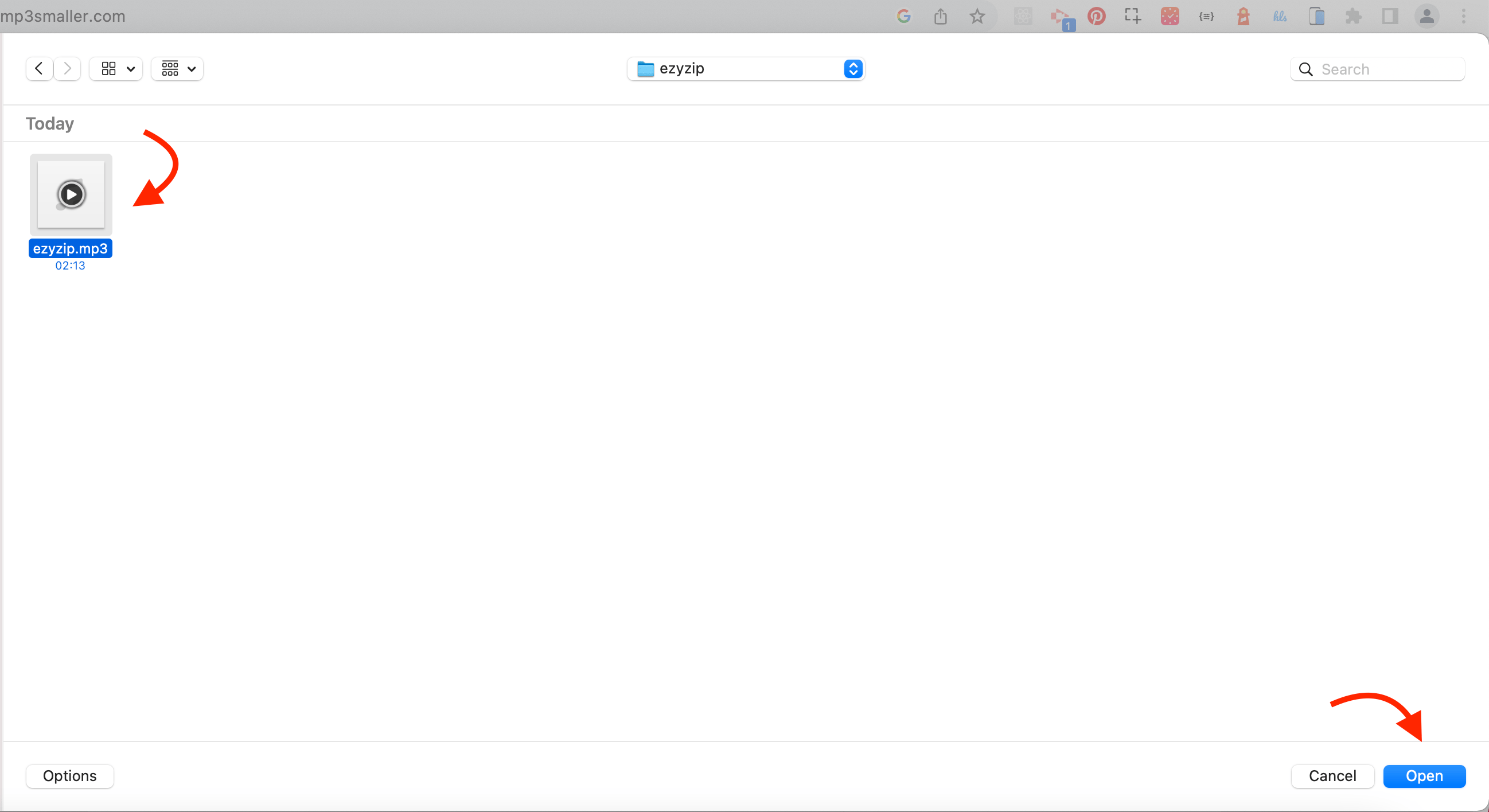Image resolution: width=1489 pixels, height=812 pixels.
Task: Open the Pinterest extension icon
Action: pos(1096,16)
